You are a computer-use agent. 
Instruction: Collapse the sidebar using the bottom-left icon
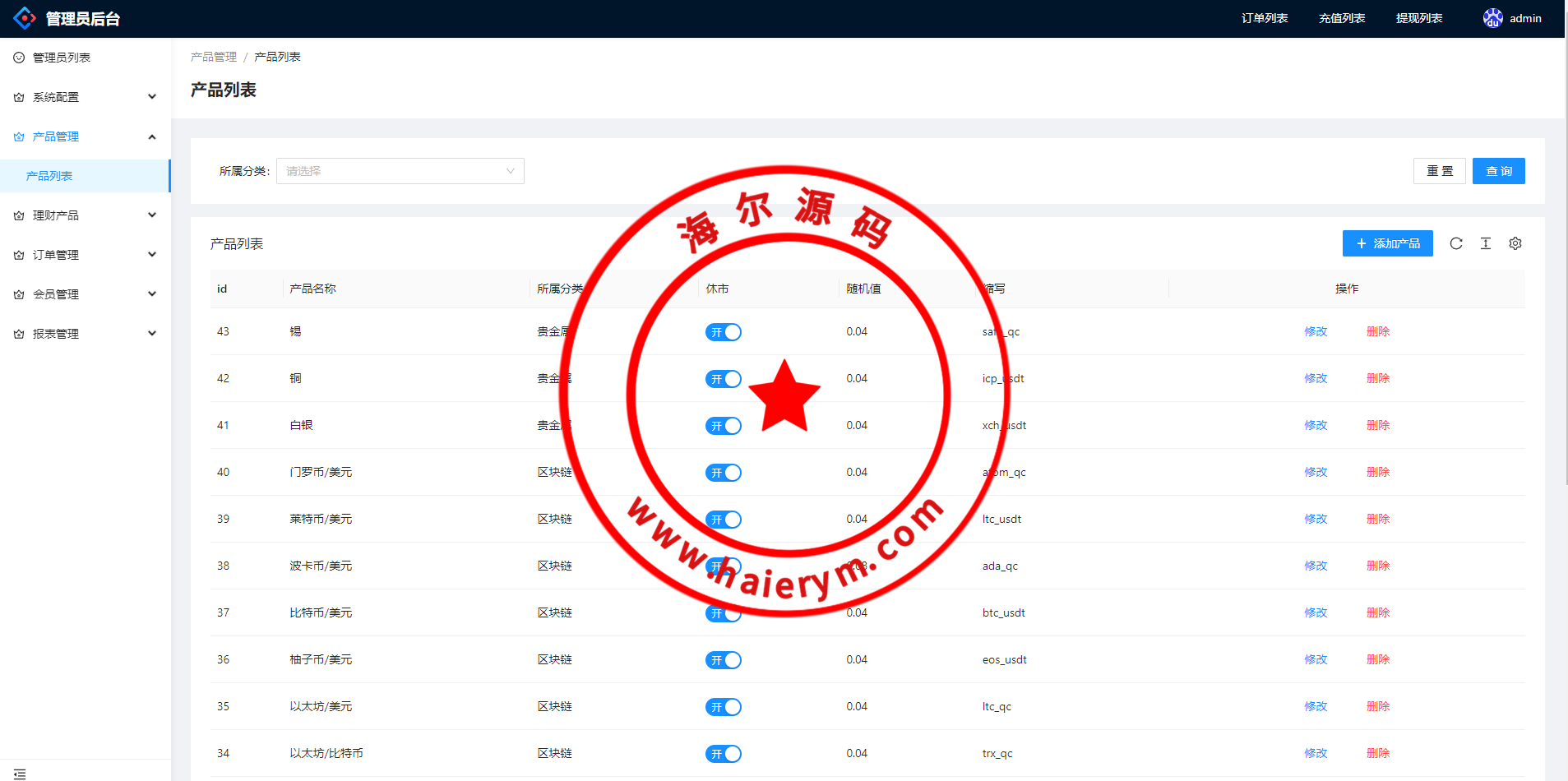point(20,774)
